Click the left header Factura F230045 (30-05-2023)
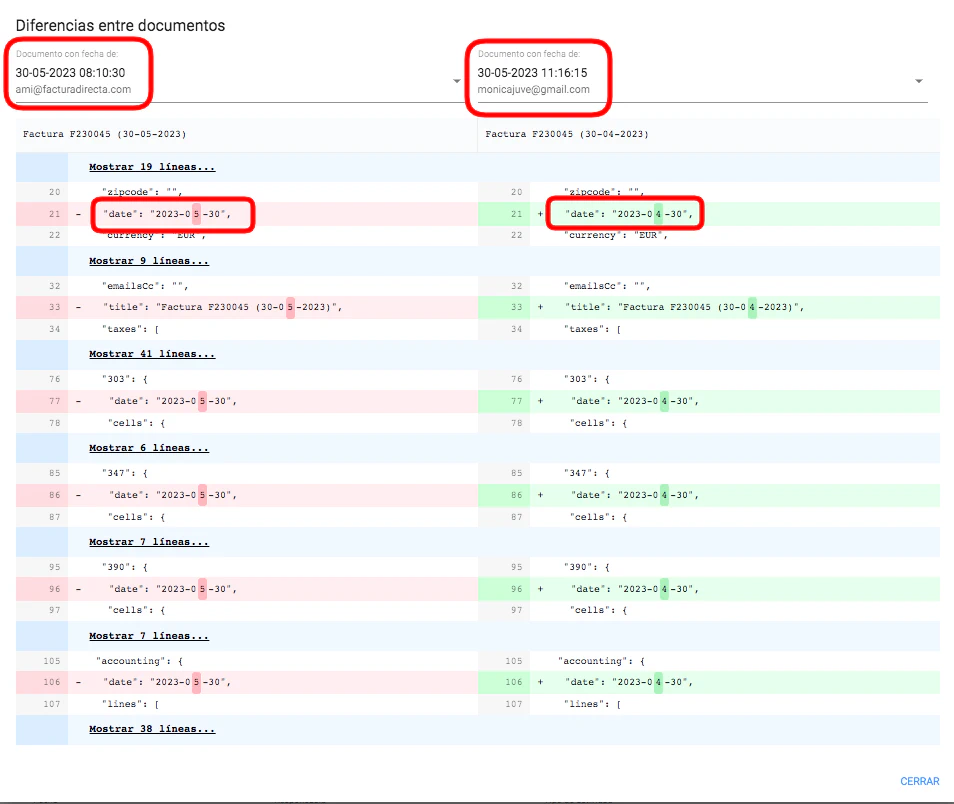 pos(104,134)
